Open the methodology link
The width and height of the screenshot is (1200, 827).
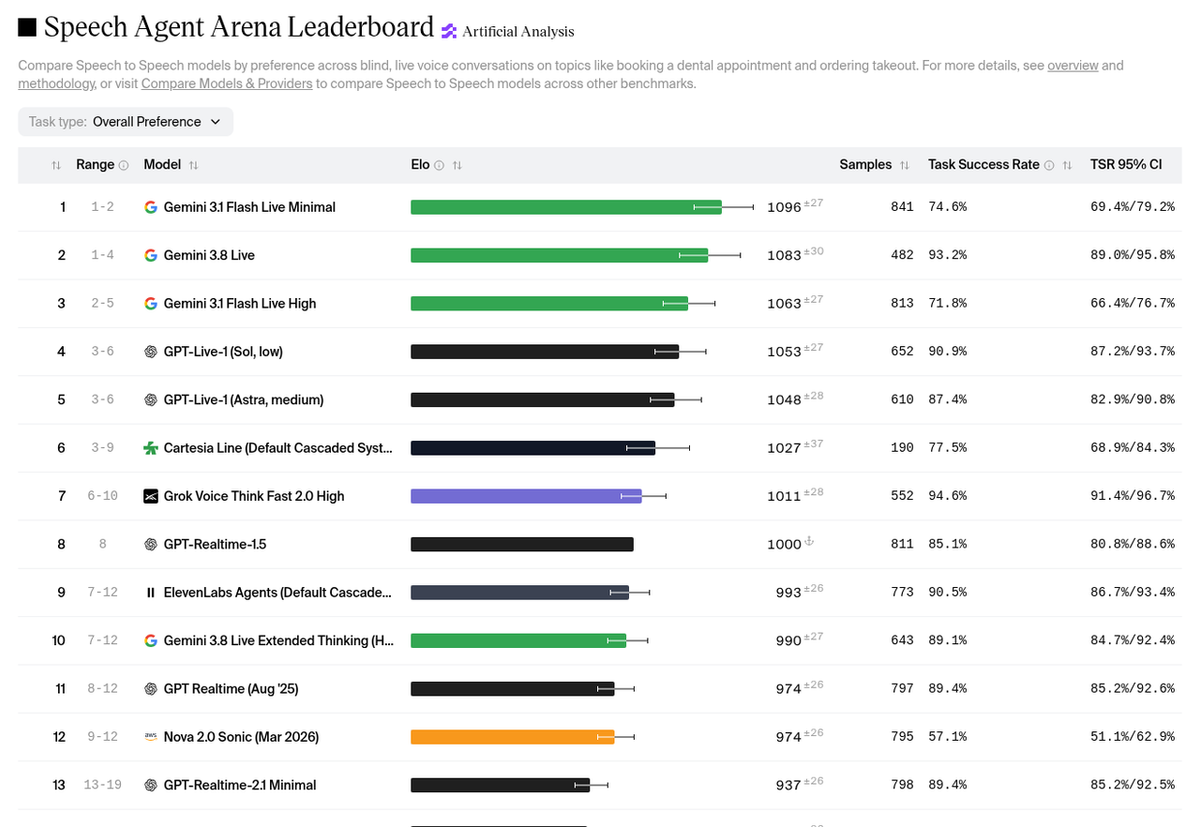56,83
